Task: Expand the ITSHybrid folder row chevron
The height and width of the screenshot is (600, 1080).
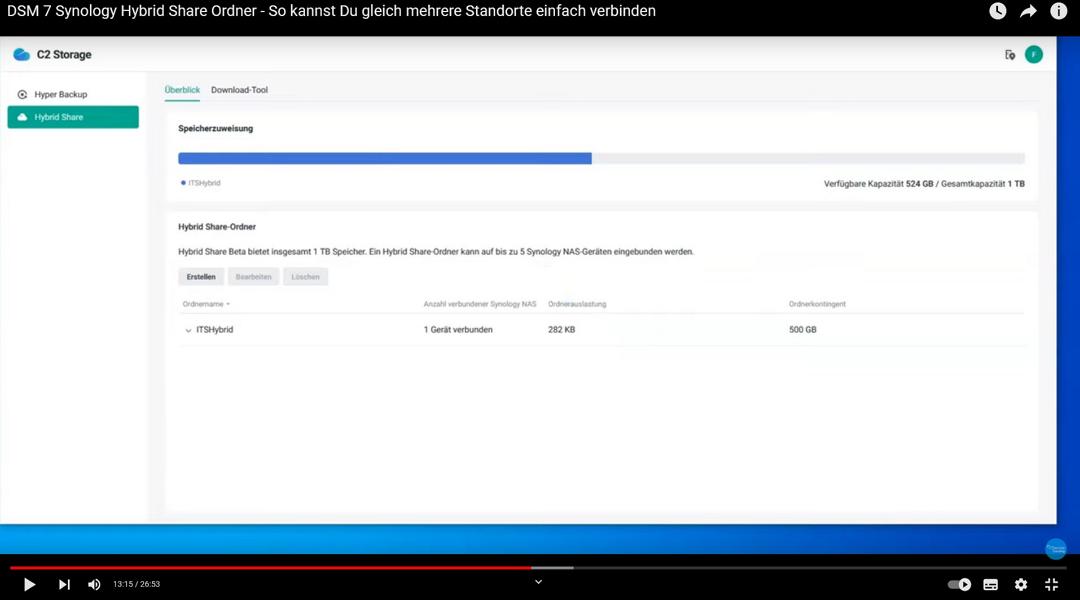Action: click(x=188, y=331)
